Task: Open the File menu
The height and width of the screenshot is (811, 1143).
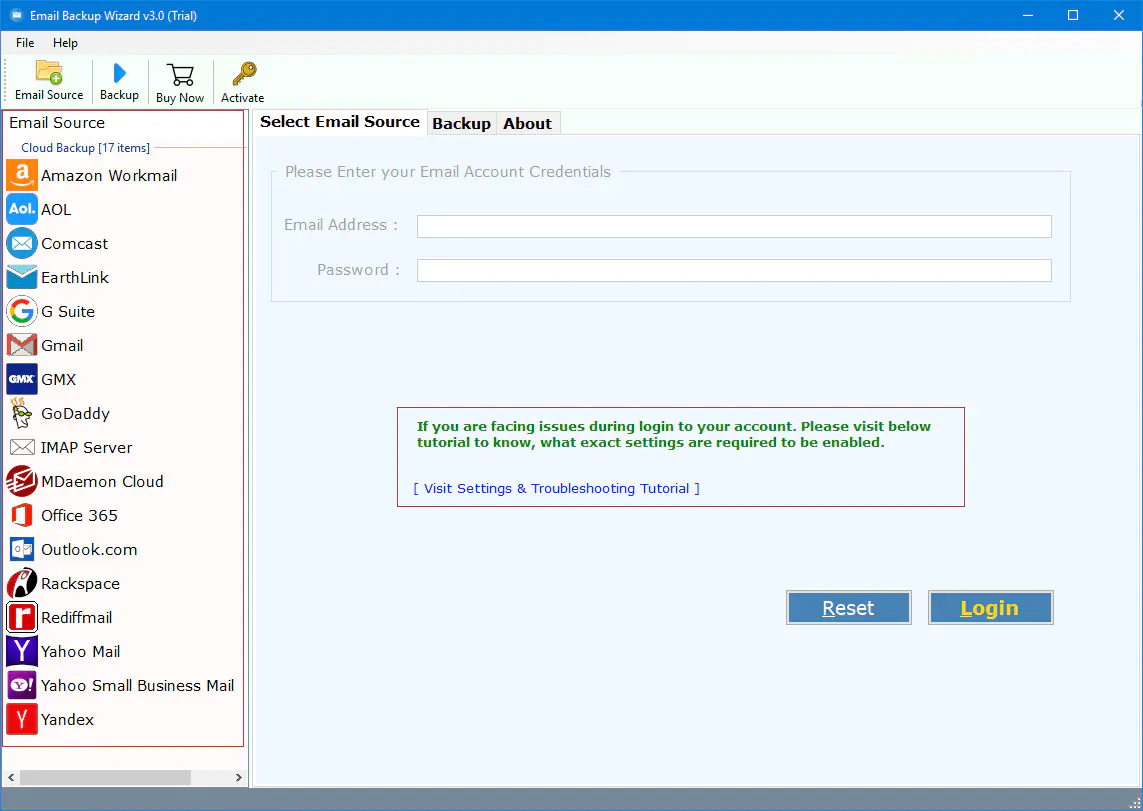Action: [x=24, y=43]
